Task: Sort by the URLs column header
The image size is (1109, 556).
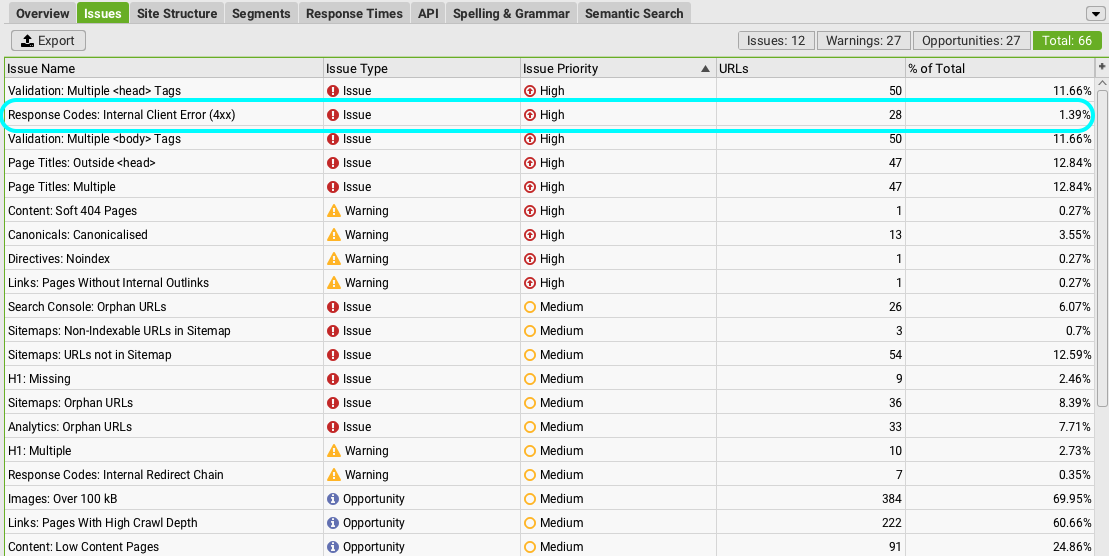Action: (811, 69)
